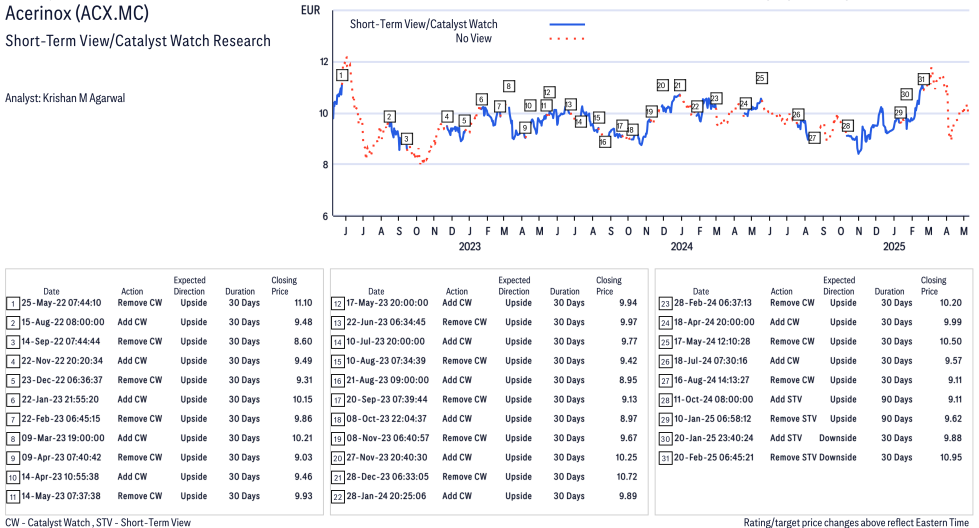
Task: Click marker 2 on the price chart
Action: (x=390, y=117)
